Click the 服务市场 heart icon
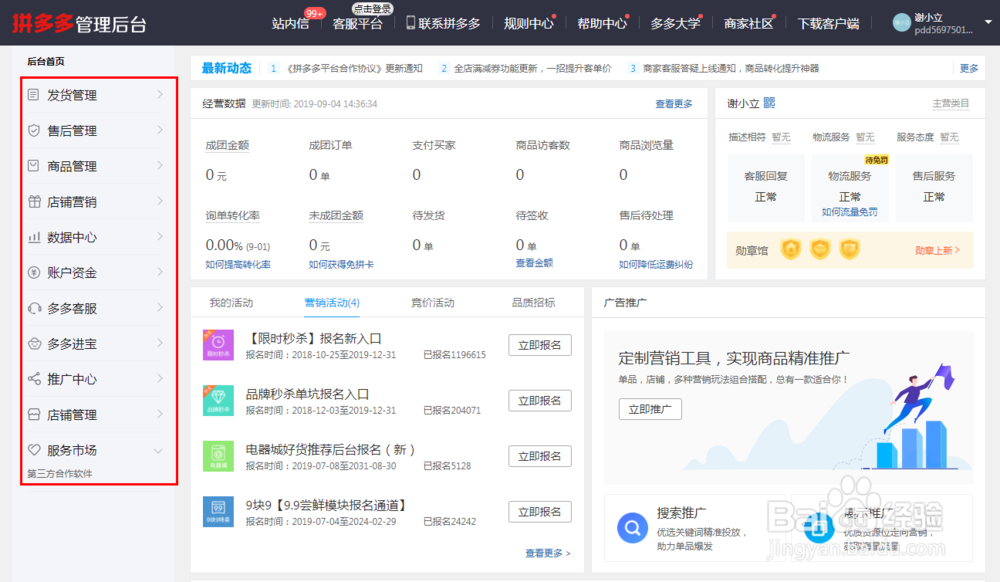This screenshot has height=582, width=1000. [x=34, y=450]
